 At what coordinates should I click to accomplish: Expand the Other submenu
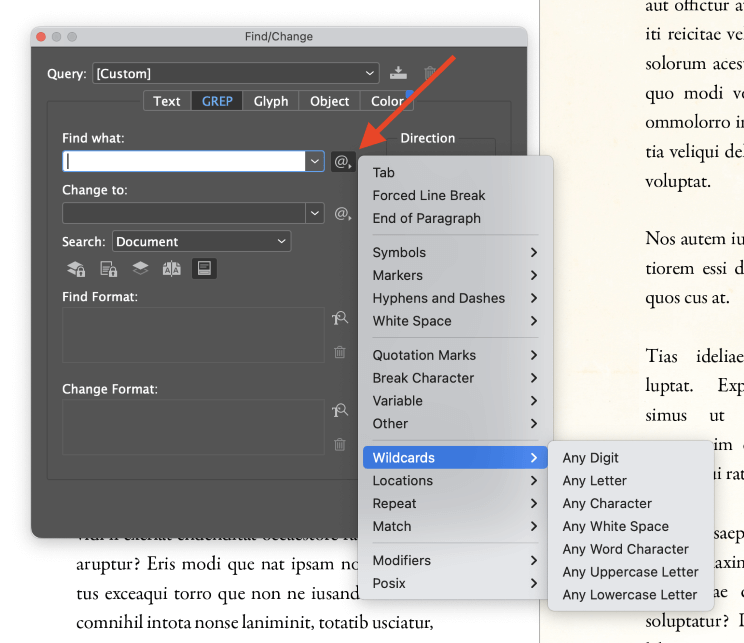pos(456,423)
